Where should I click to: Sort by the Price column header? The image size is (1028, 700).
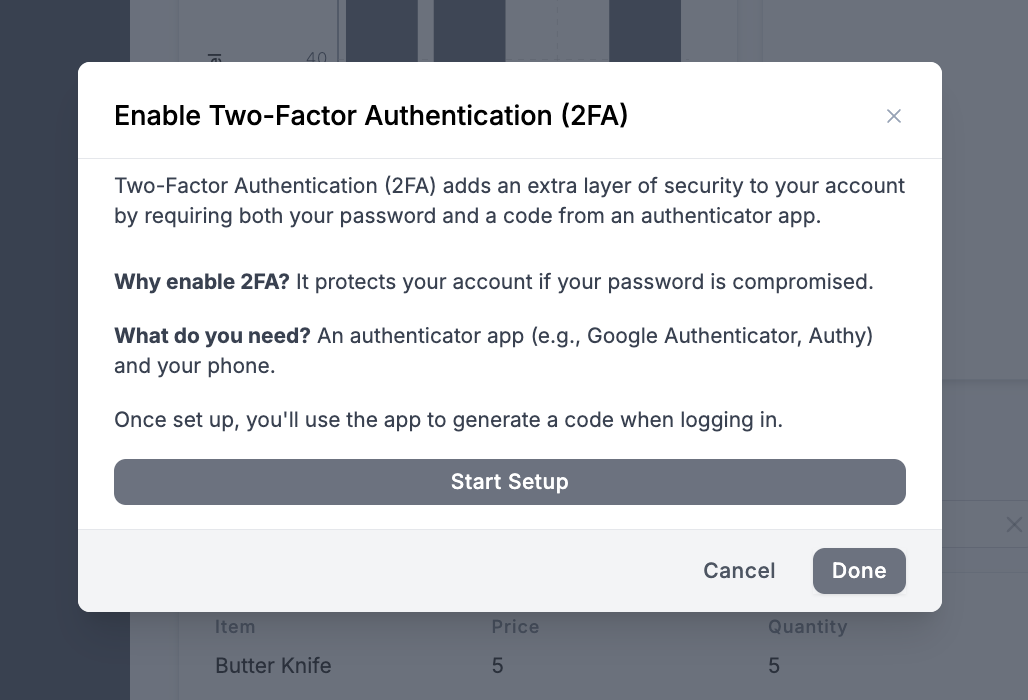[x=515, y=627]
